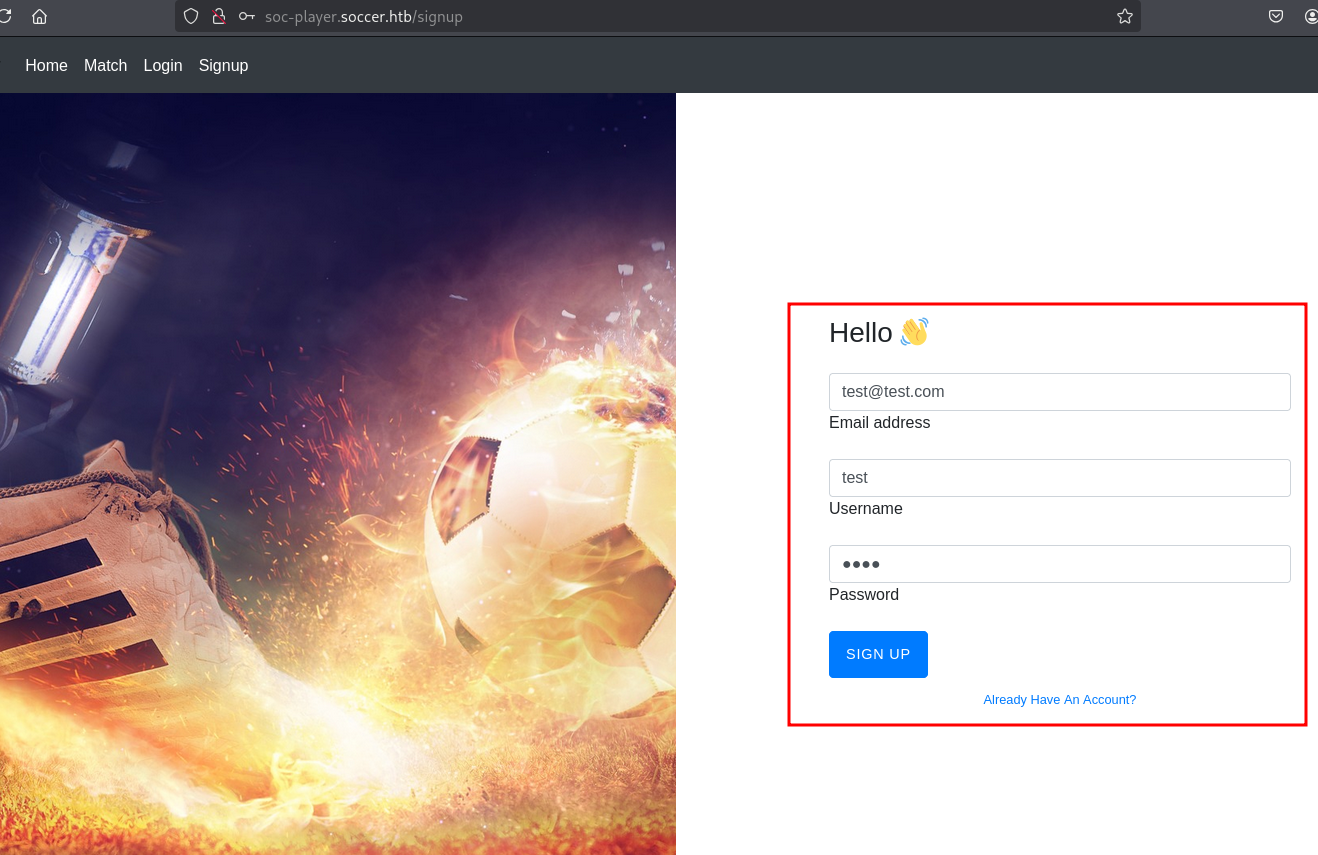The width and height of the screenshot is (1318, 855).
Task: Go to the browser home page icon
Action: coord(40,16)
